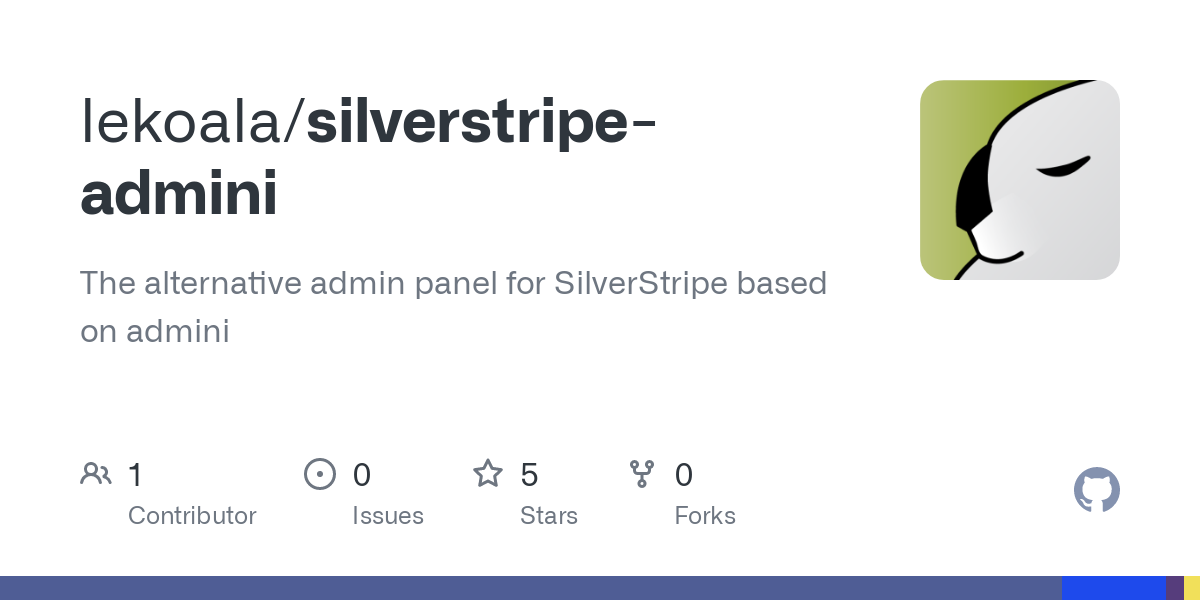This screenshot has height=600, width=1200.
Task: Click the repository description text
Action: 453,307
